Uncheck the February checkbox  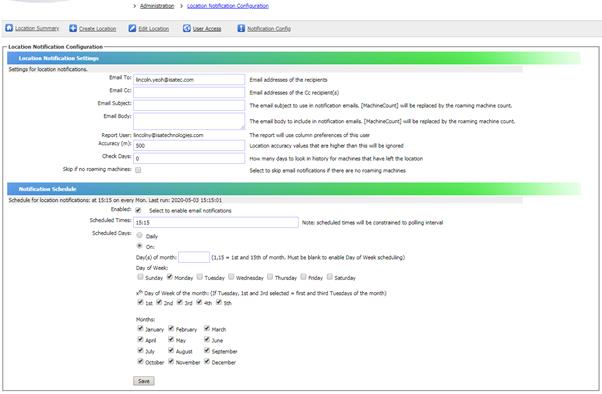(171, 328)
